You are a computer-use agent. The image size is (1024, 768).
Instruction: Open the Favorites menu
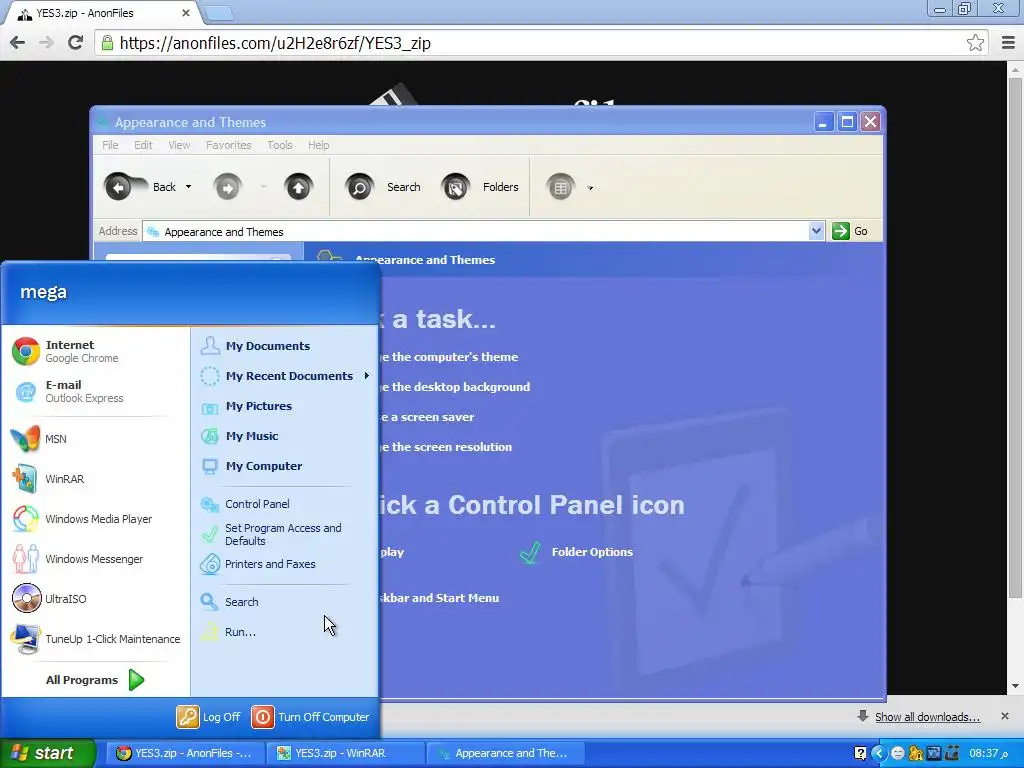click(229, 145)
